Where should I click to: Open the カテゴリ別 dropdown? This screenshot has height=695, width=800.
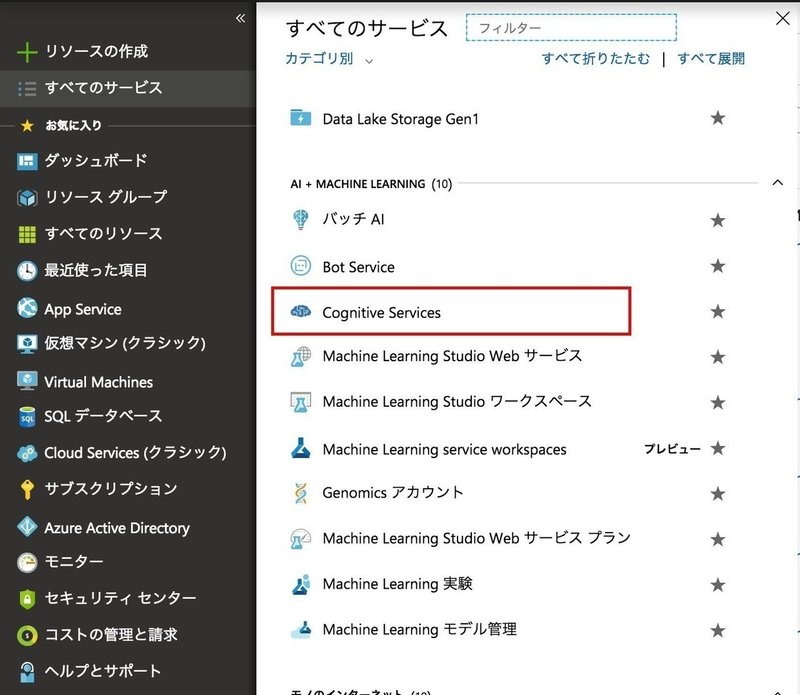(329, 59)
